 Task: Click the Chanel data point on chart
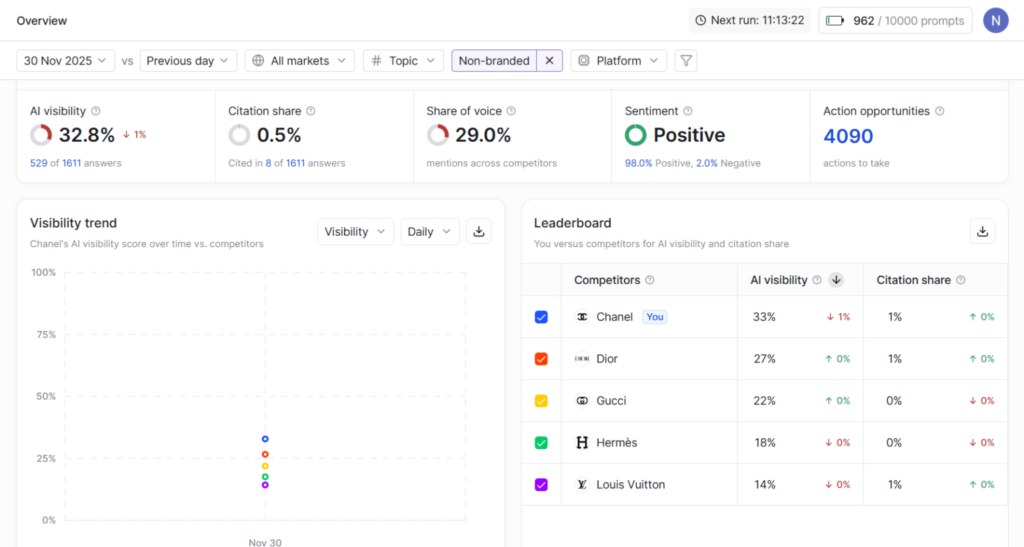265,439
